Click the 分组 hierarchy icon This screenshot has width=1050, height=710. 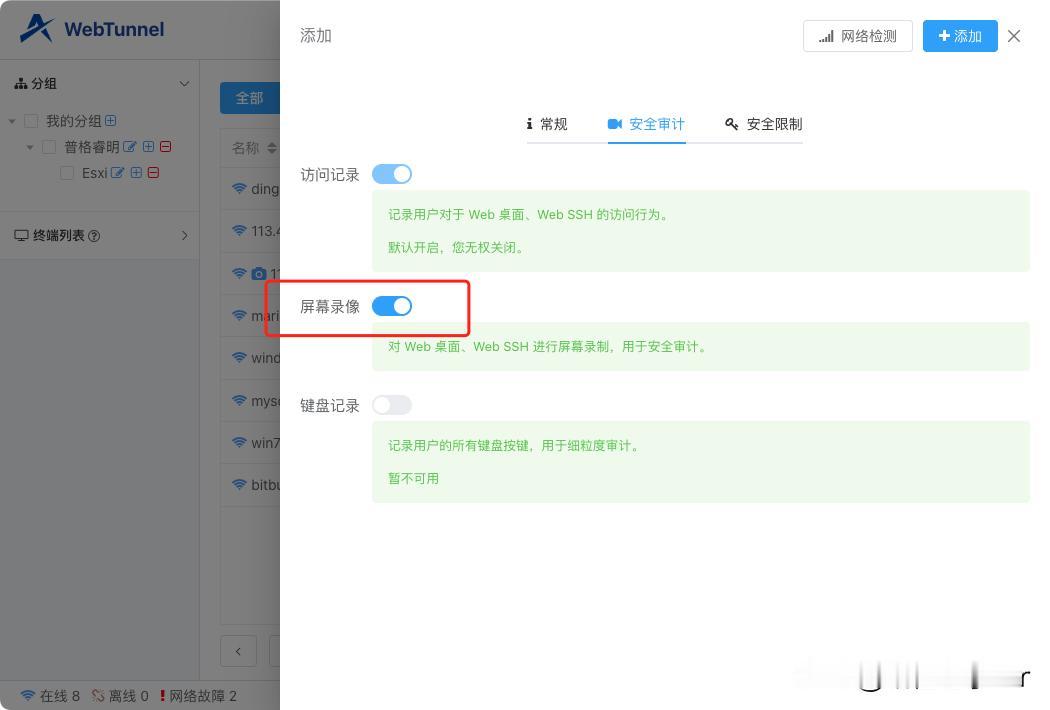[21, 84]
